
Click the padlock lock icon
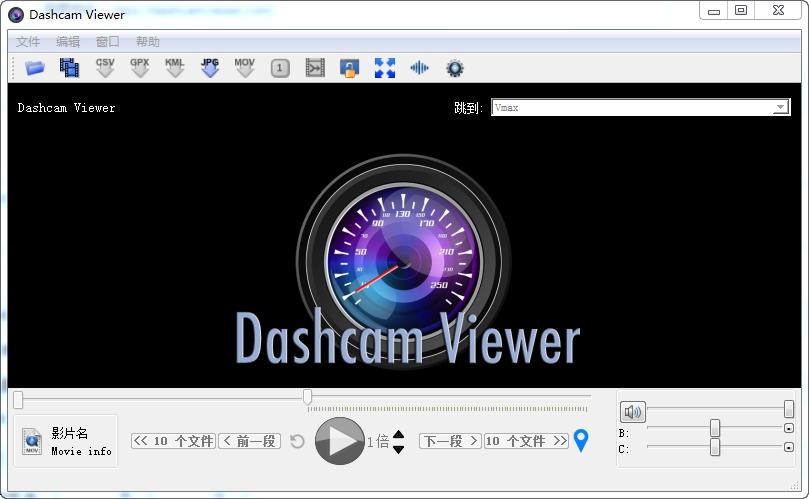[x=349, y=68]
